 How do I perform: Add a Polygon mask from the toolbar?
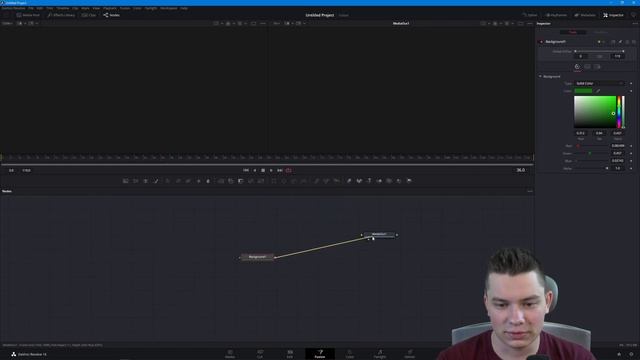[x=294, y=181]
